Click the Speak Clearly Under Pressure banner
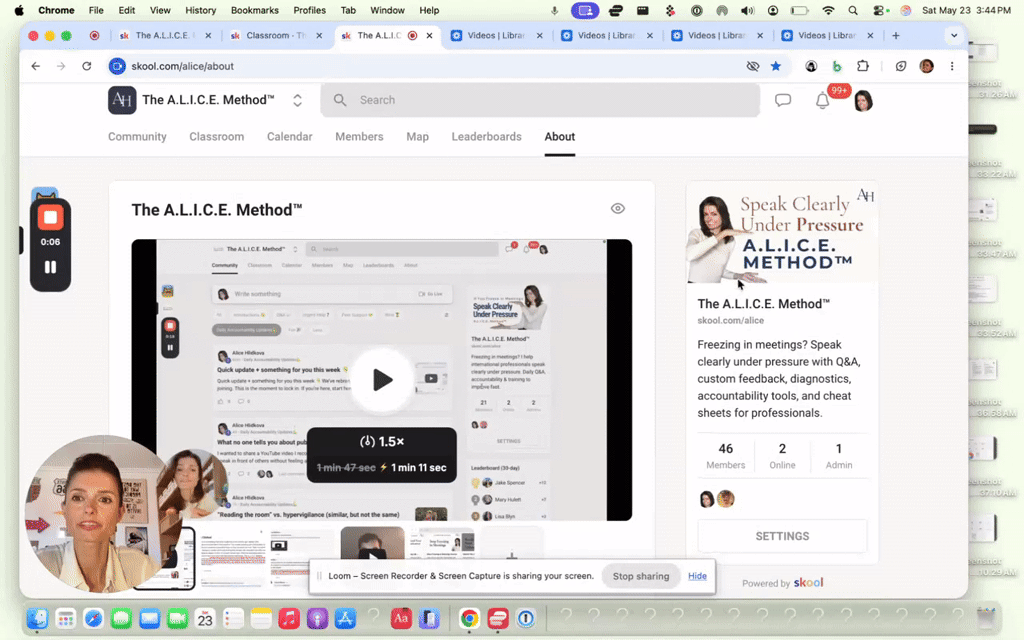 tap(782, 233)
